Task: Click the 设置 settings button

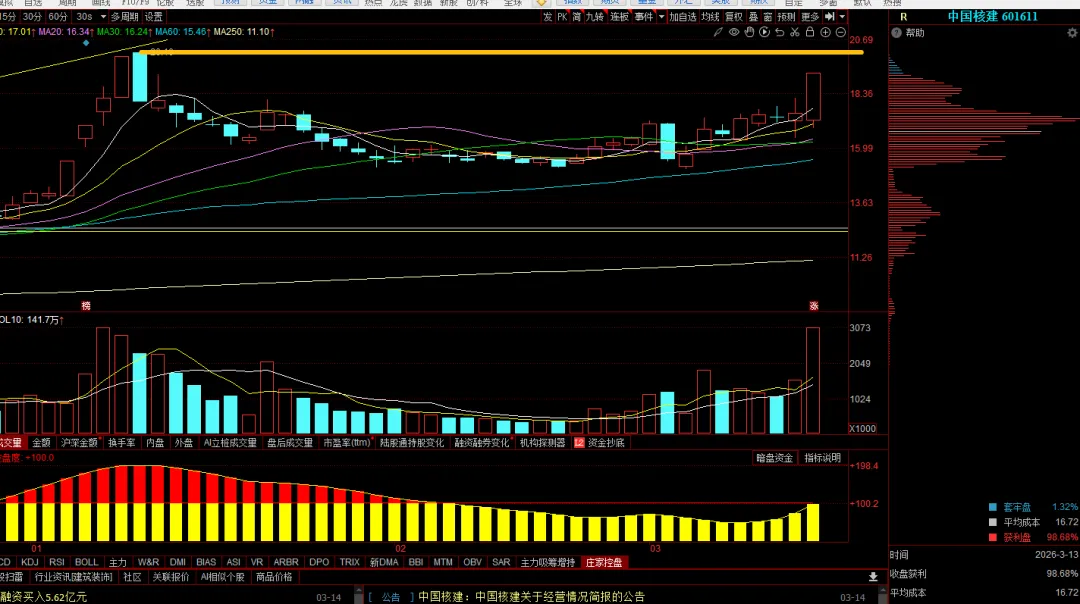Action: pos(154,17)
